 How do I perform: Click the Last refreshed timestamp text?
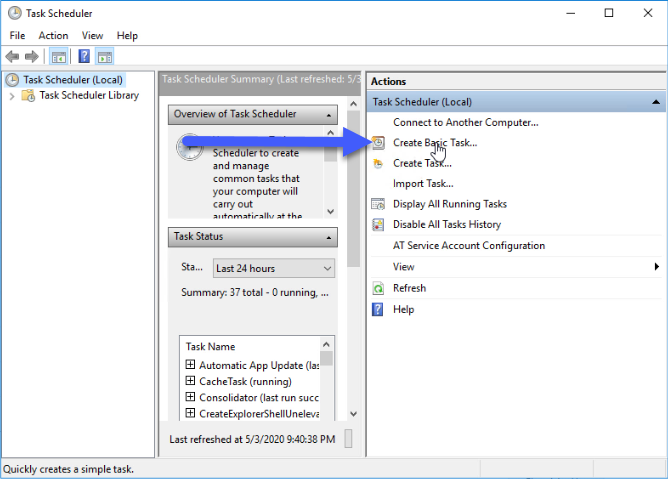coord(252,439)
